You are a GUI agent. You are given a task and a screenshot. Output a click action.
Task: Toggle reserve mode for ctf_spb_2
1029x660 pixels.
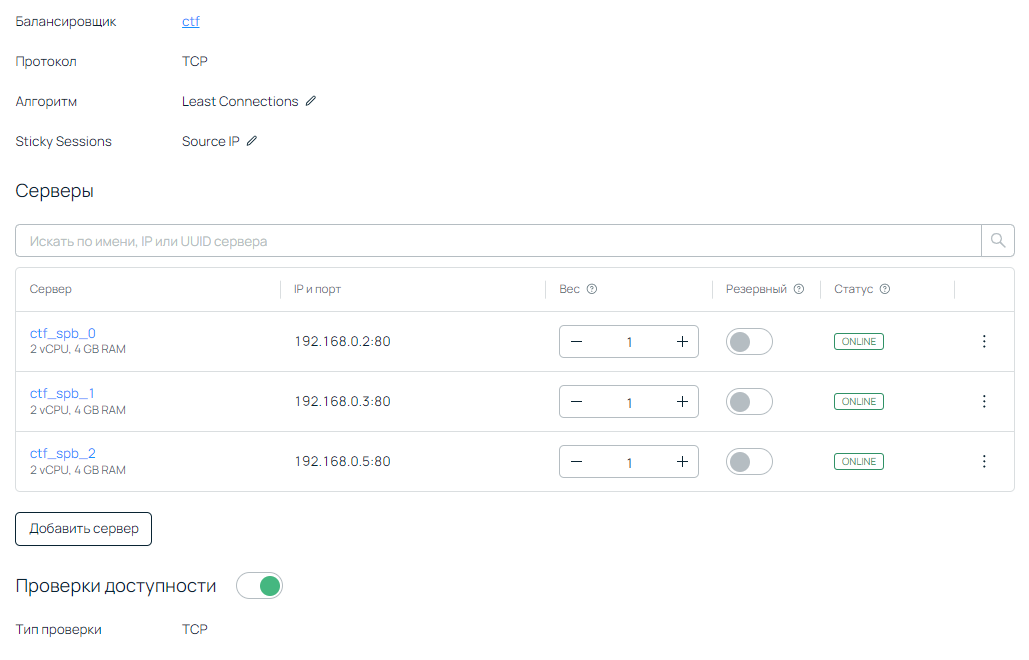click(x=749, y=462)
